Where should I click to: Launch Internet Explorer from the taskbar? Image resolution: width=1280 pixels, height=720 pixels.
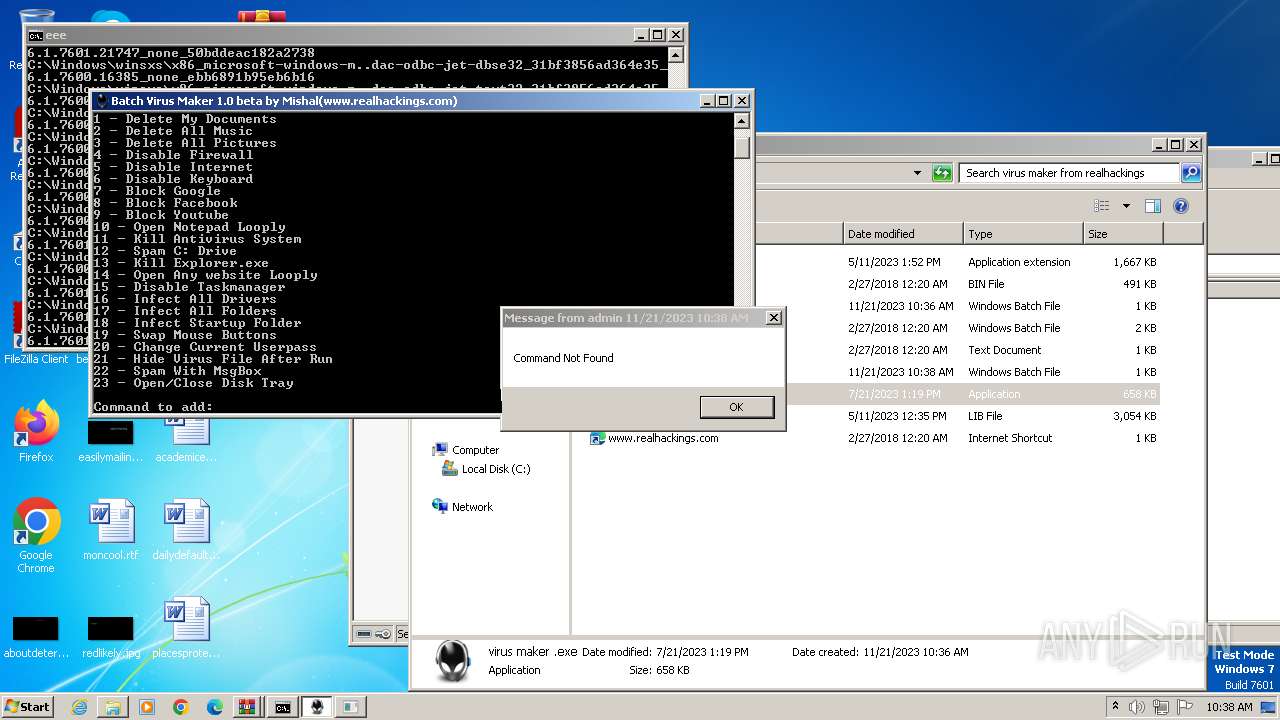[79, 707]
